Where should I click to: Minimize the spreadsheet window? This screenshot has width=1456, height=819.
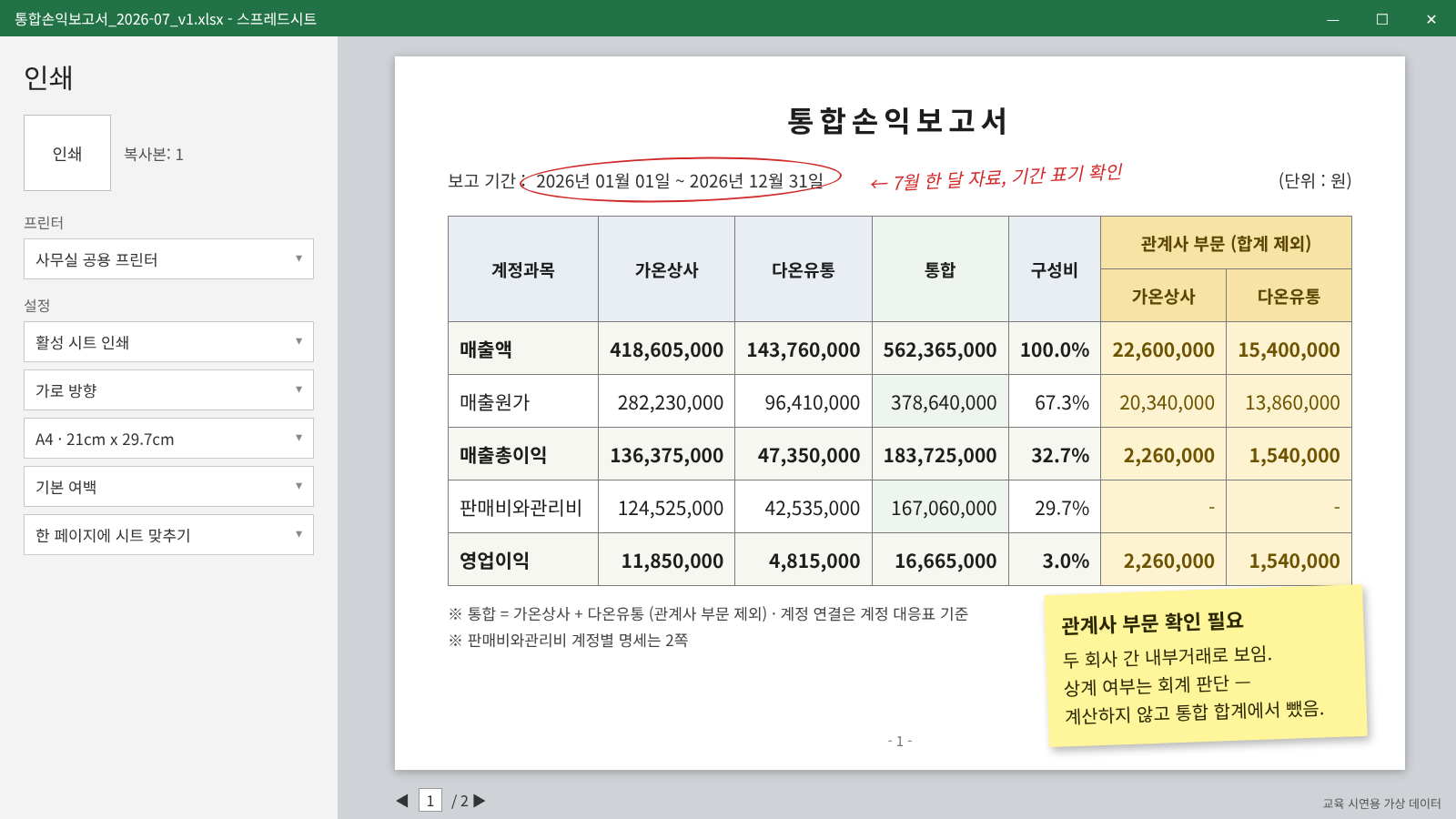coord(1332,18)
